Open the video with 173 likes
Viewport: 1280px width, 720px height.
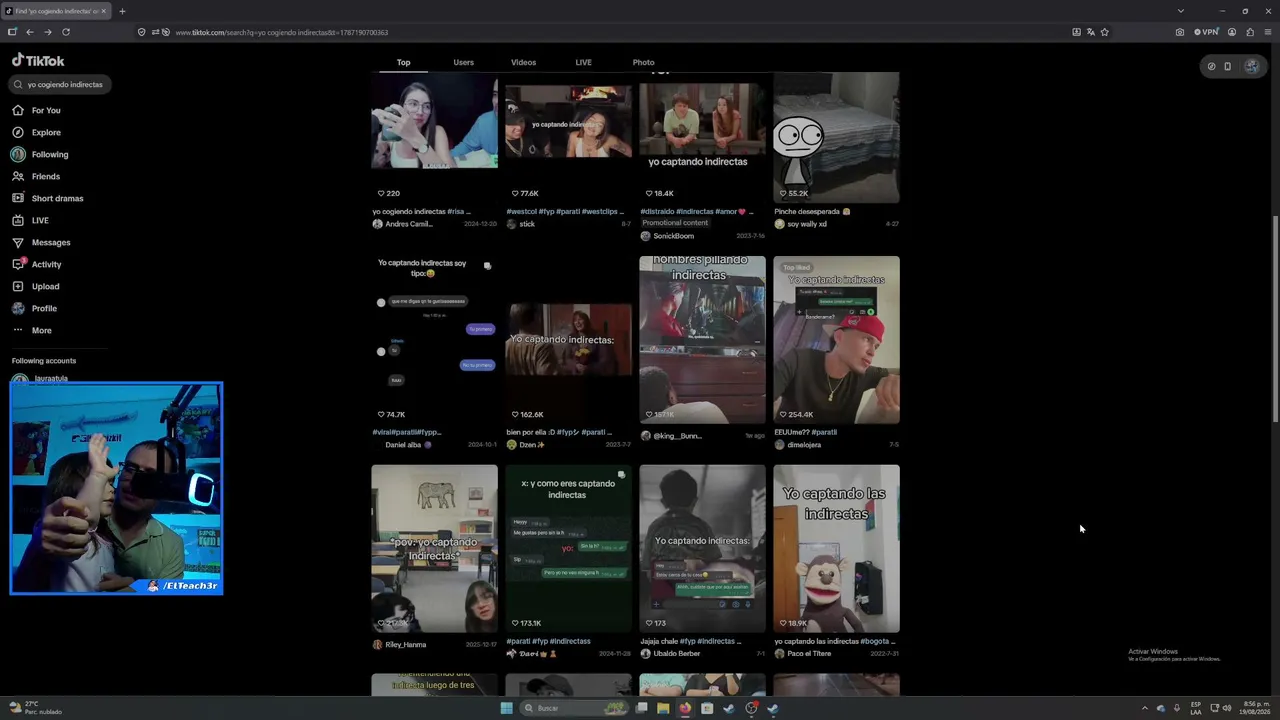pyautogui.click(x=702, y=548)
